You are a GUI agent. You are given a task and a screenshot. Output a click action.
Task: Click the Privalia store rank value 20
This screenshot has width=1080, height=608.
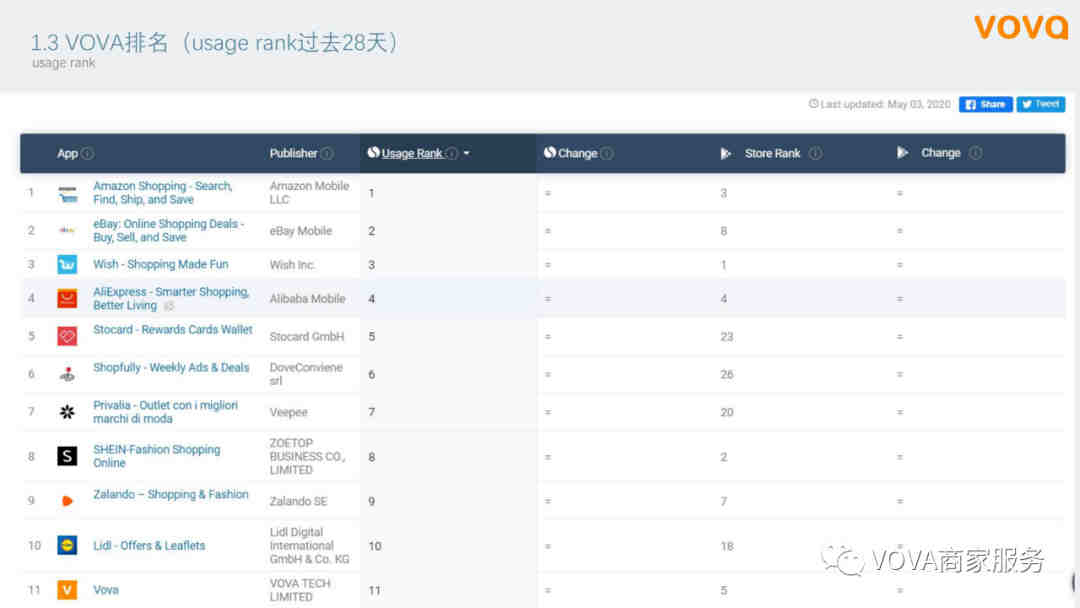727,412
